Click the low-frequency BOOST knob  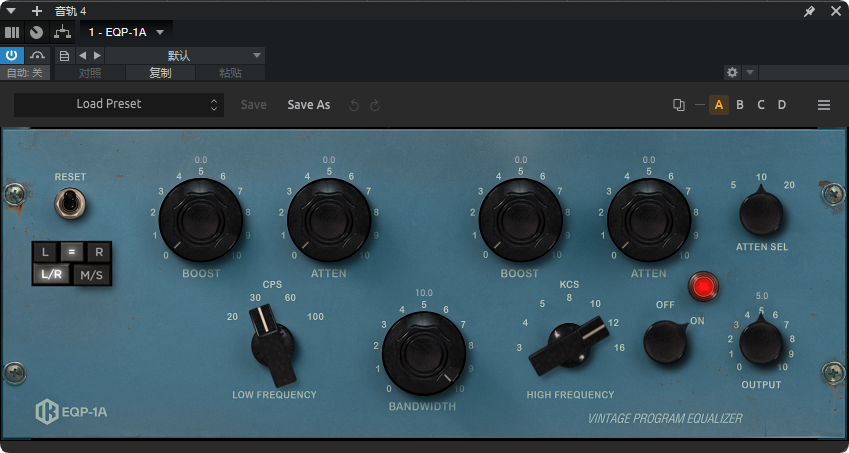pos(200,220)
